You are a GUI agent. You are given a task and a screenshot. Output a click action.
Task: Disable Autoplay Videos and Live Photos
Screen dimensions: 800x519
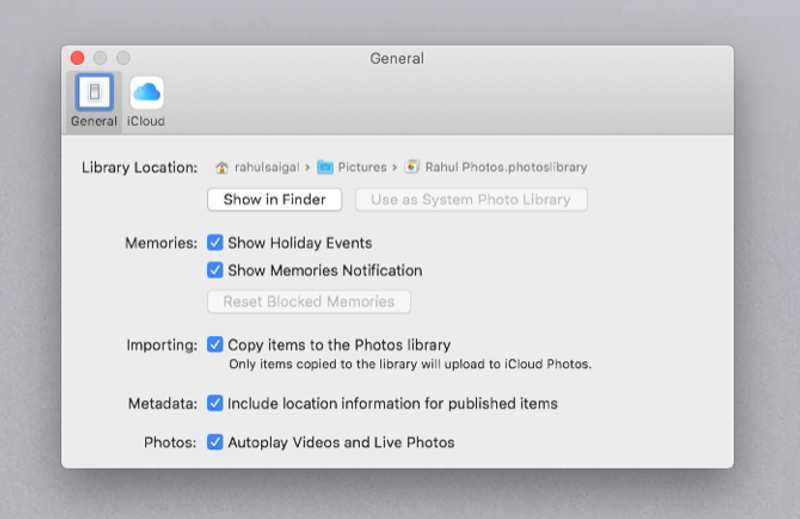pyautogui.click(x=215, y=442)
